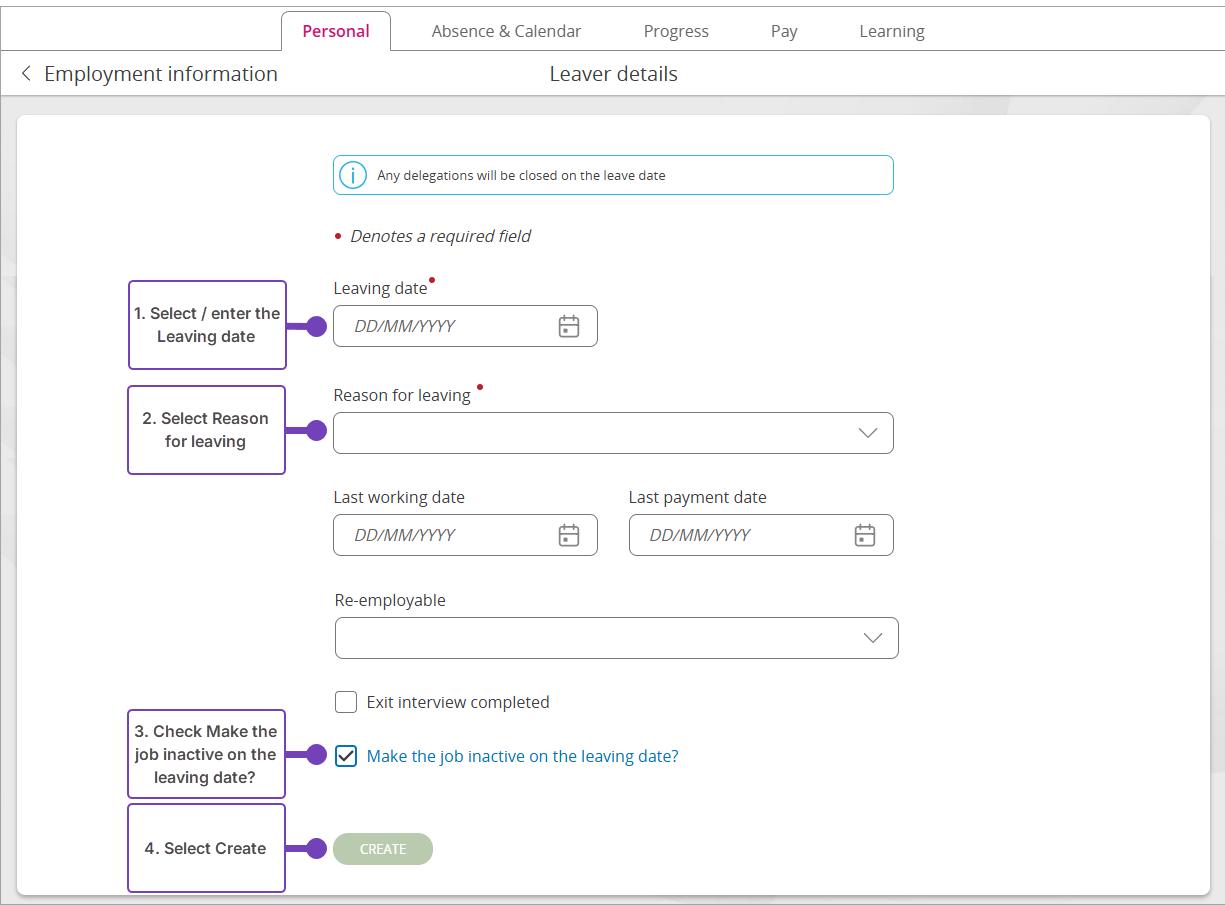Go back using the Employment information arrow
The height and width of the screenshot is (905, 1225).
tap(26, 74)
